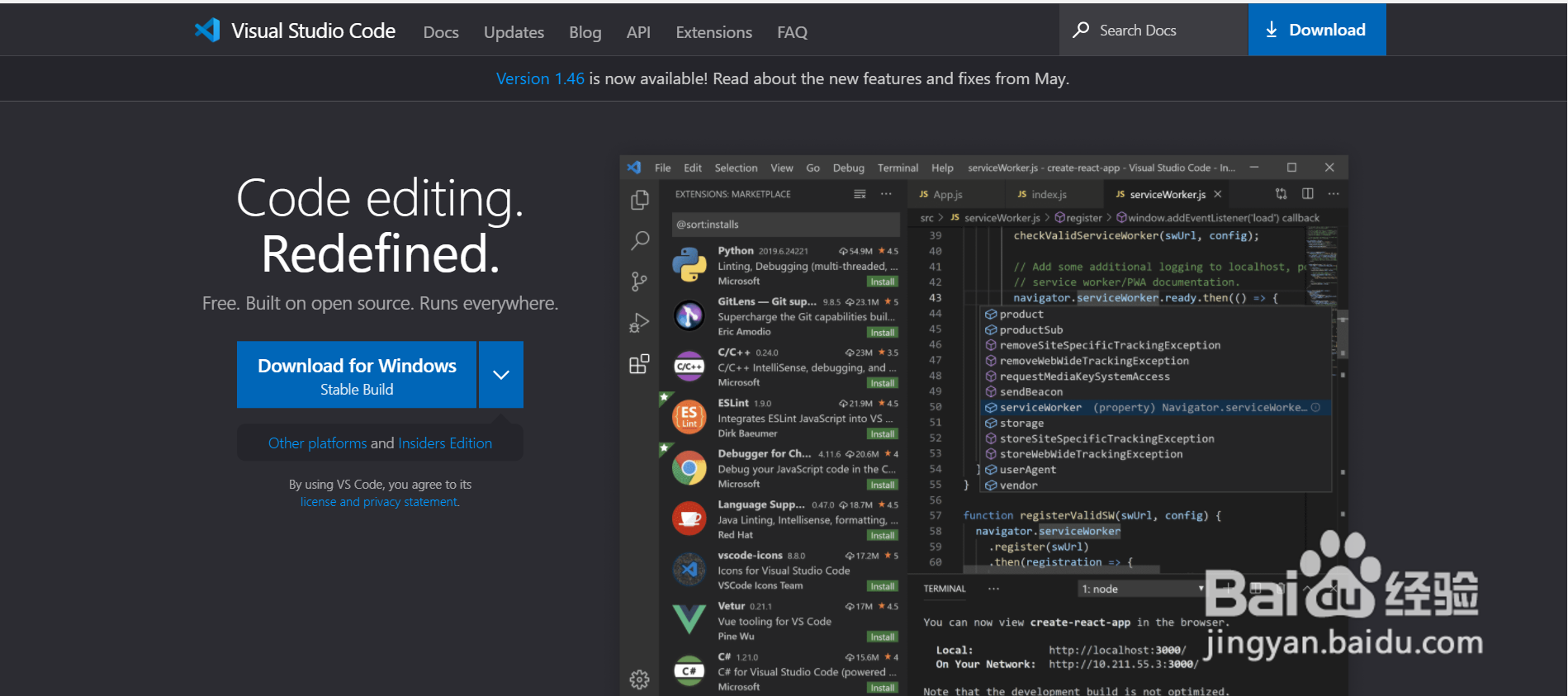Click the vscode-icons extension icon
Image resolution: width=1568 pixels, height=696 pixels.
(689, 570)
